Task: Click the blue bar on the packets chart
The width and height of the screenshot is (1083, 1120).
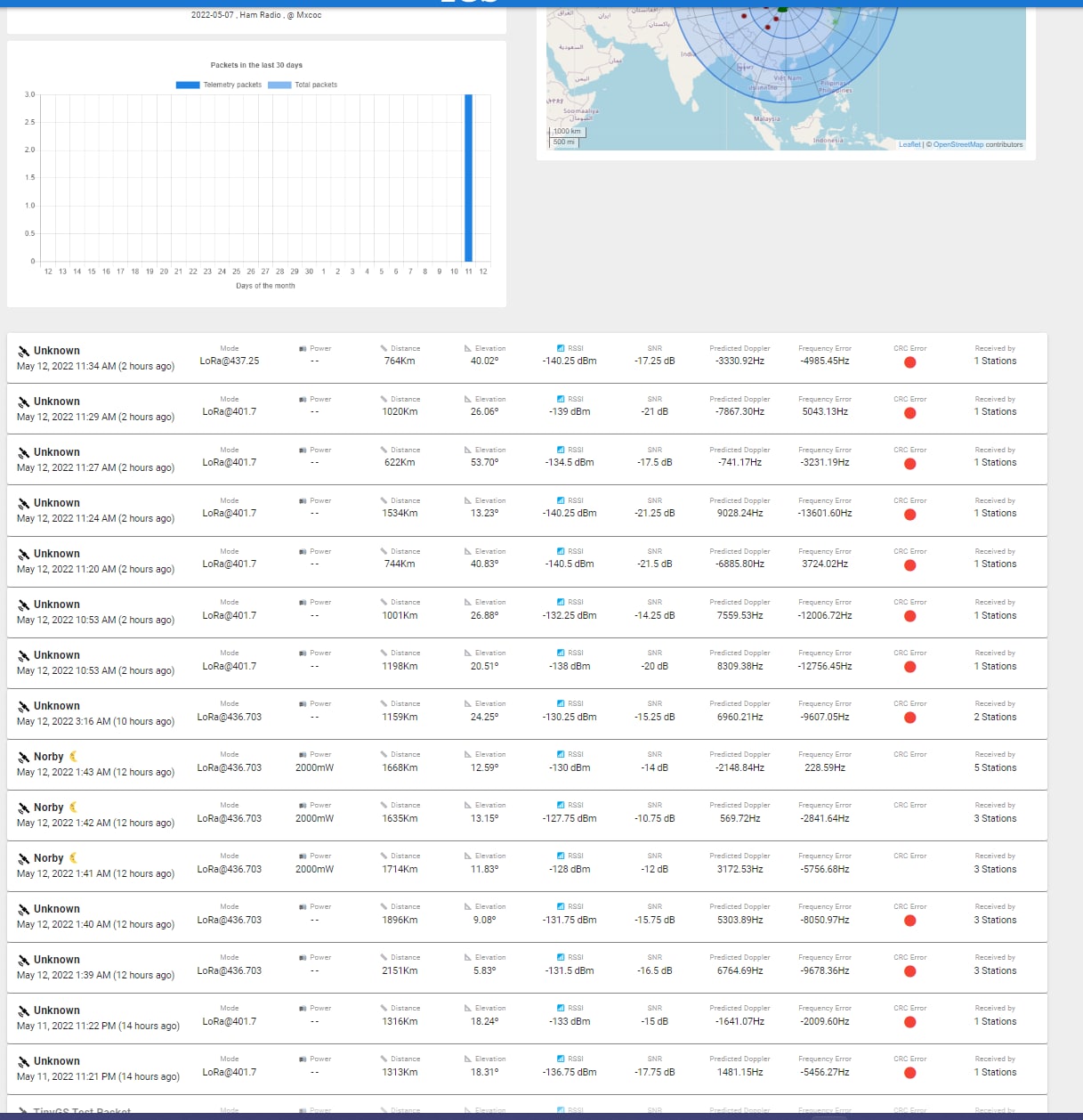Action: coord(468,178)
